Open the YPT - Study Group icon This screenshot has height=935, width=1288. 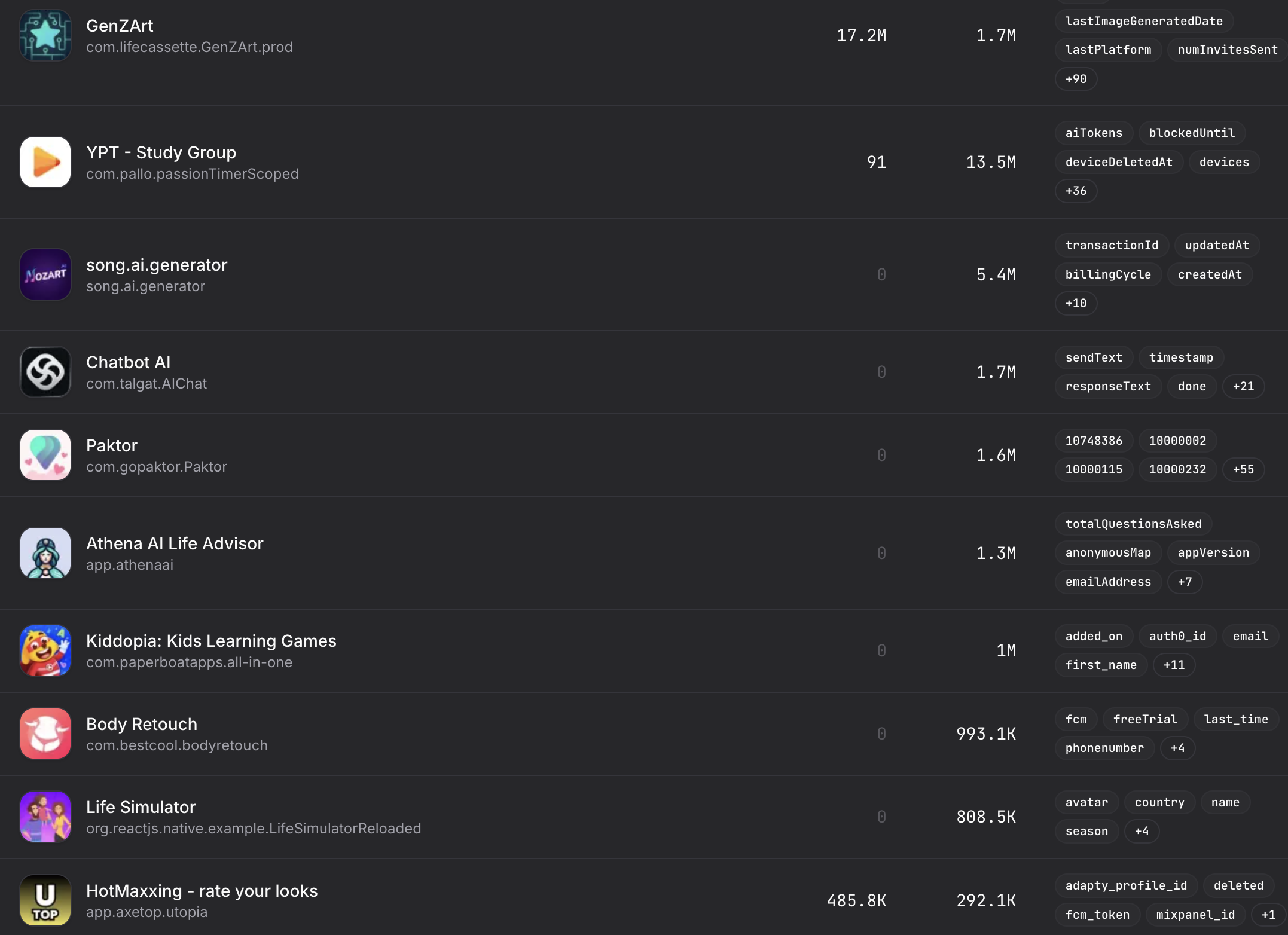pyautogui.click(x=45, y=163)
